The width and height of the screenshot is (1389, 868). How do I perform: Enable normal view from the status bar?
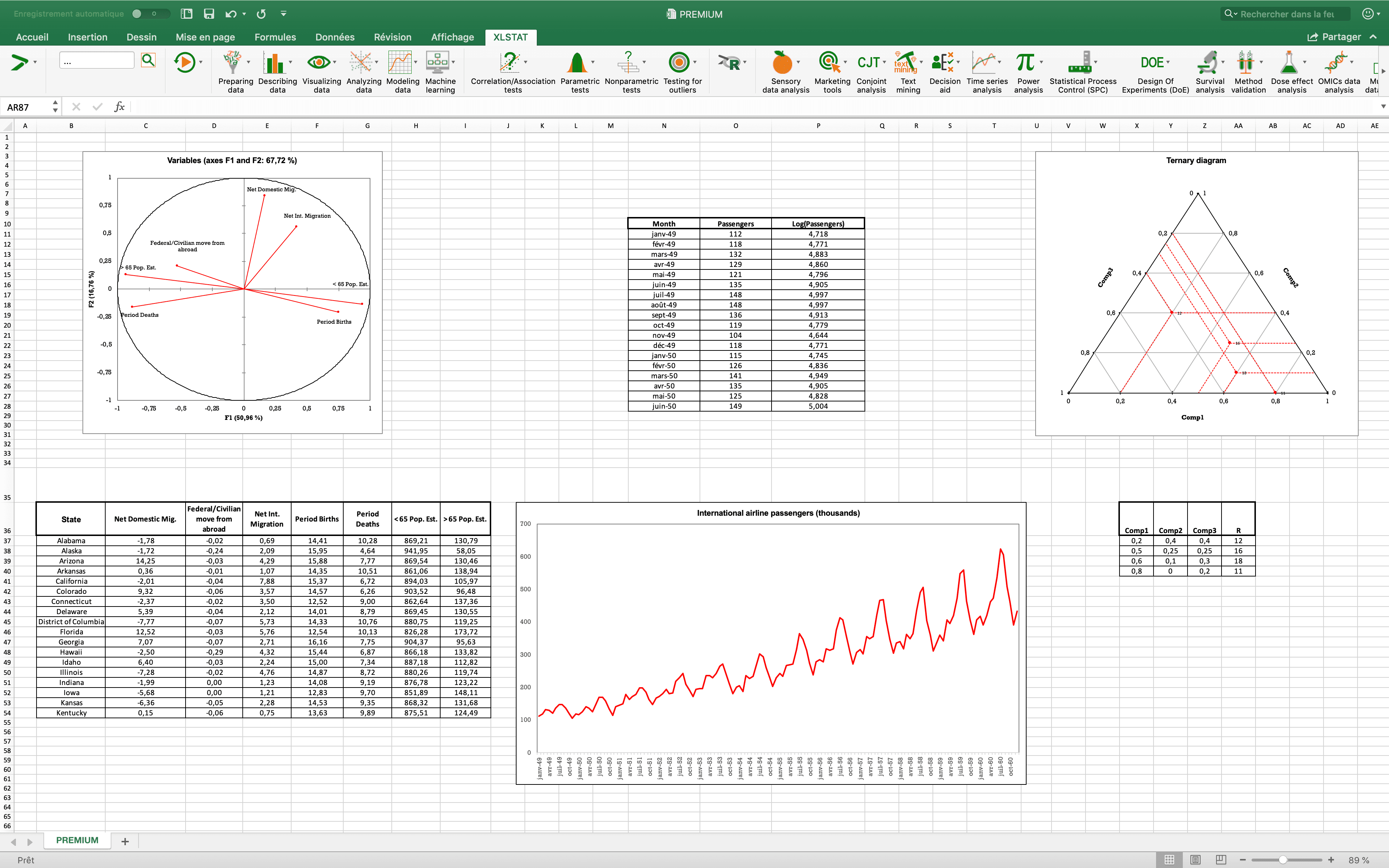(1170, 859)
